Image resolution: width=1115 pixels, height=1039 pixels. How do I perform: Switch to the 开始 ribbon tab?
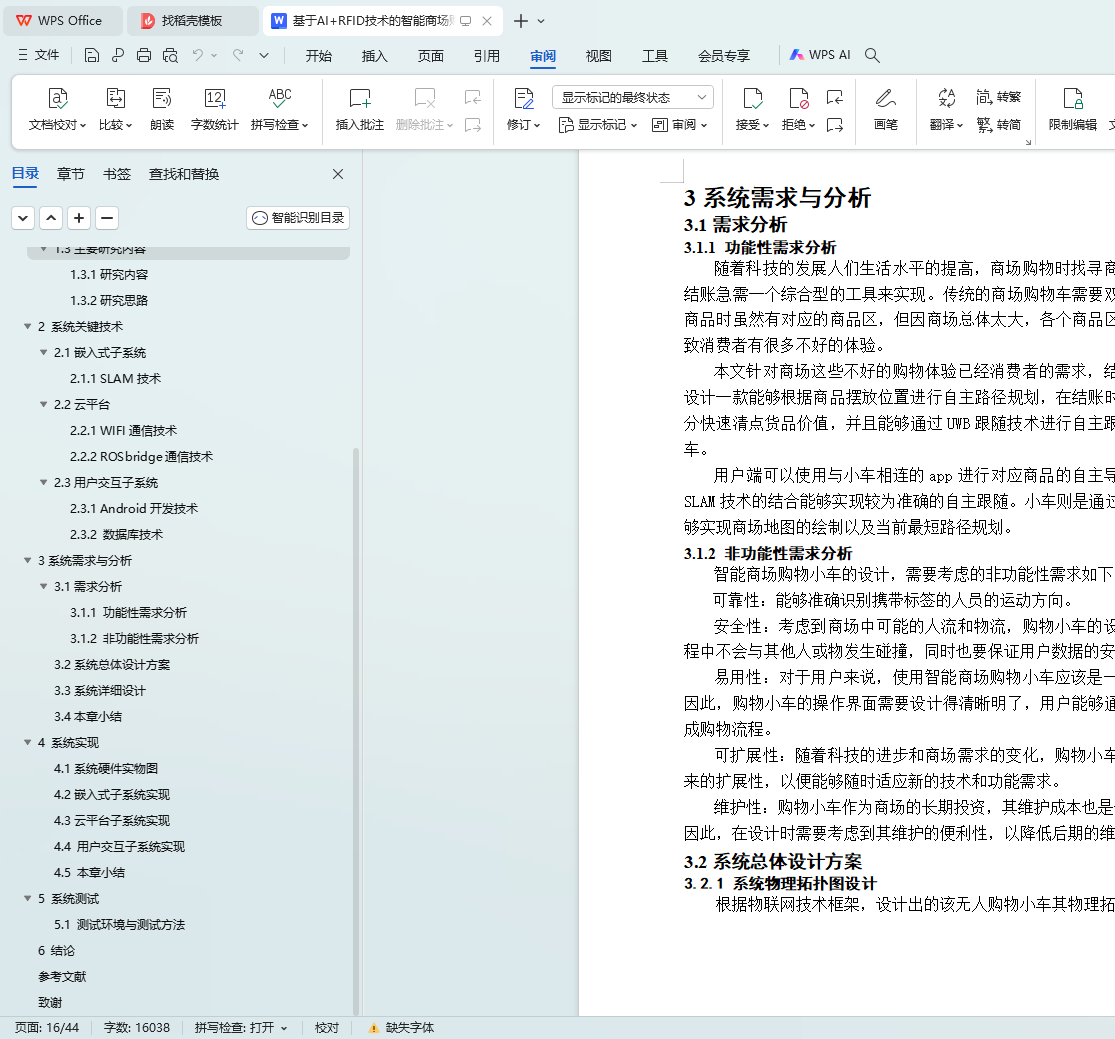(319, 55)
